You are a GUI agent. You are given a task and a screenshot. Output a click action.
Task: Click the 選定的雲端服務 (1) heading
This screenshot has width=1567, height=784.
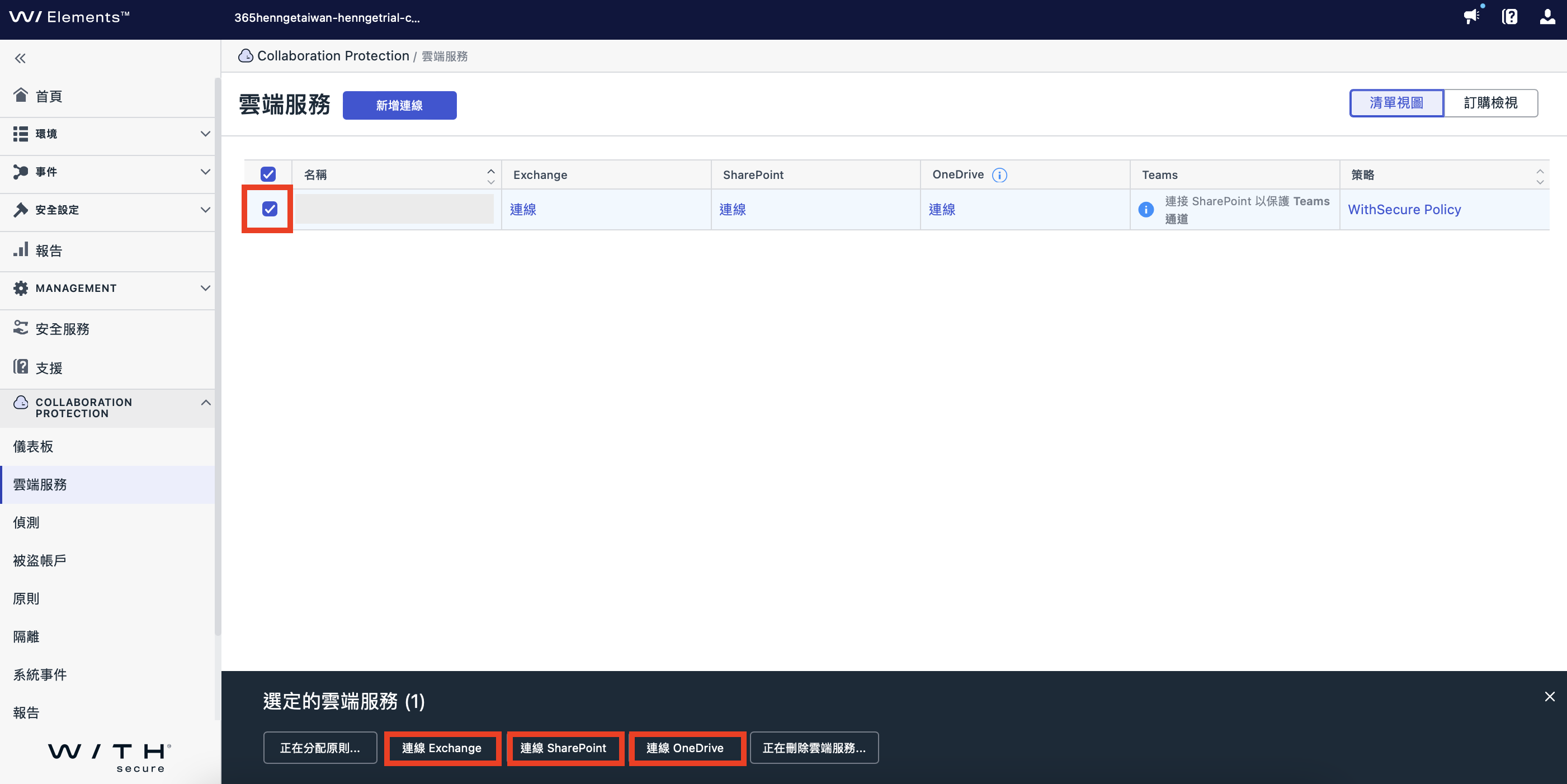pos(344,701)
